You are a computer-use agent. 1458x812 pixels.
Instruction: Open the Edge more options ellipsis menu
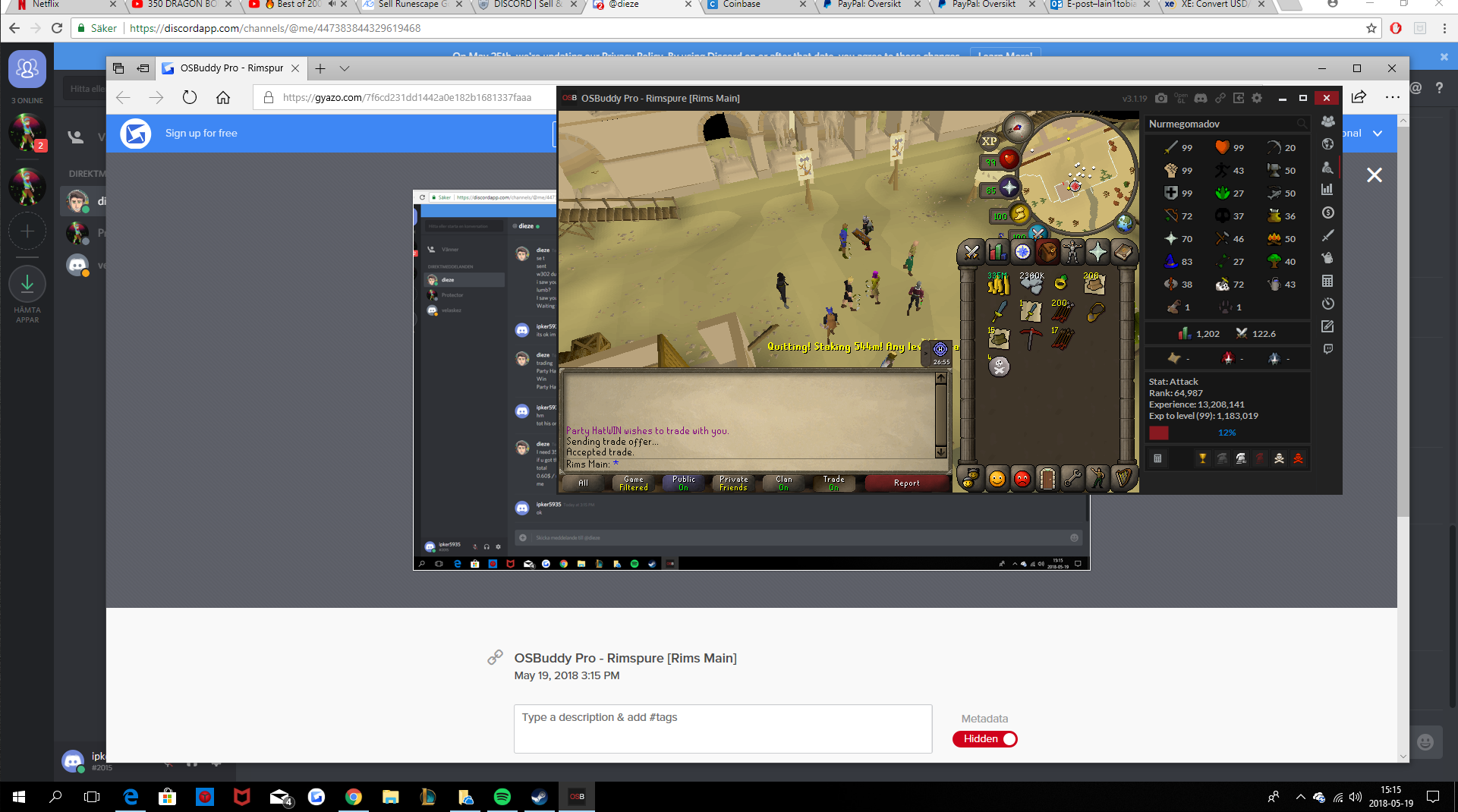(x=1392, y=97)
